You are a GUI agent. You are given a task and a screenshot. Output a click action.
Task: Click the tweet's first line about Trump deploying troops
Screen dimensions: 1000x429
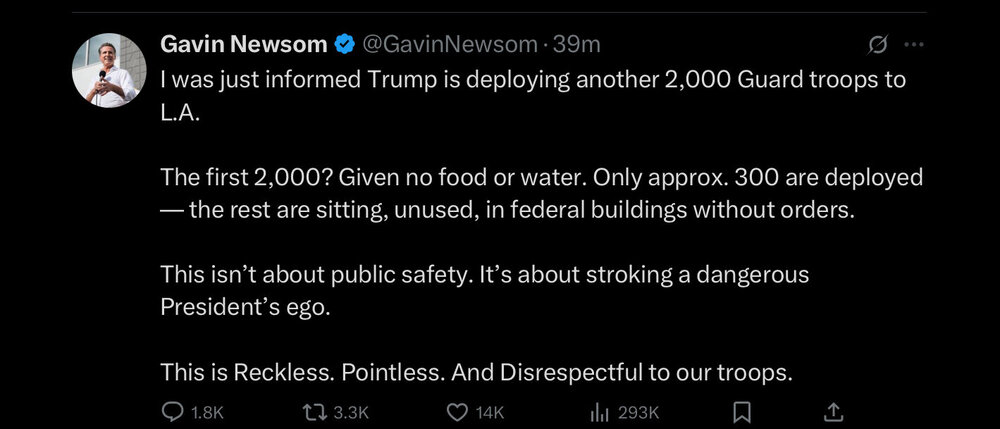click(x=533, y=80)
